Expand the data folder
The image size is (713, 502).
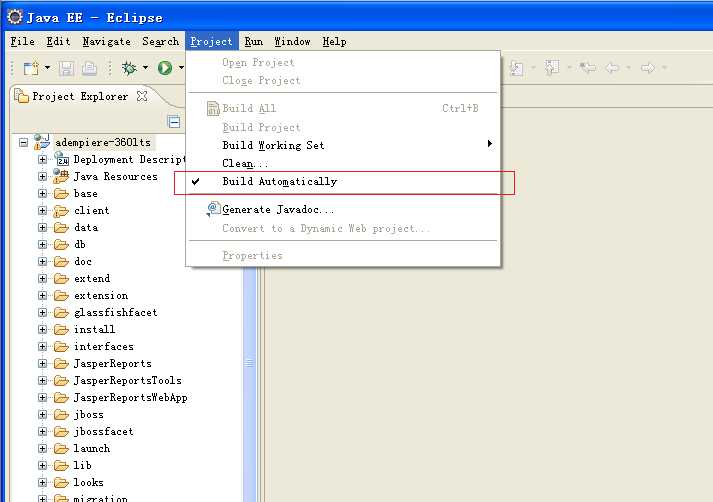[42, 228]
